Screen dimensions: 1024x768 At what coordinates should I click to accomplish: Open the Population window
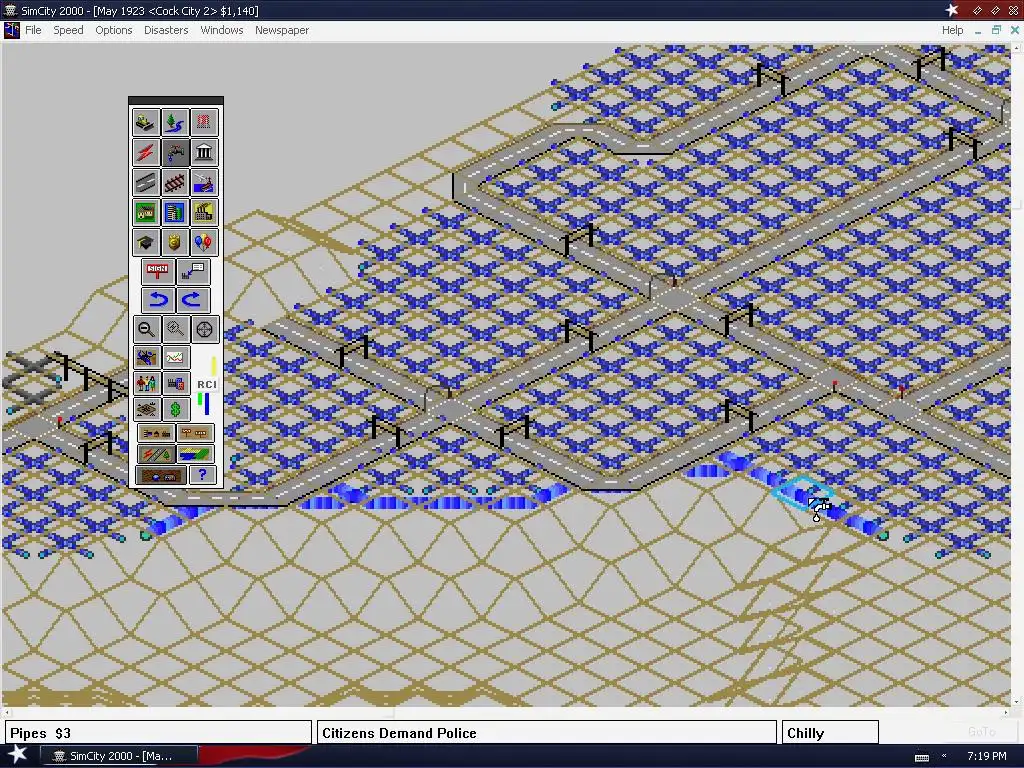point(146,383)
